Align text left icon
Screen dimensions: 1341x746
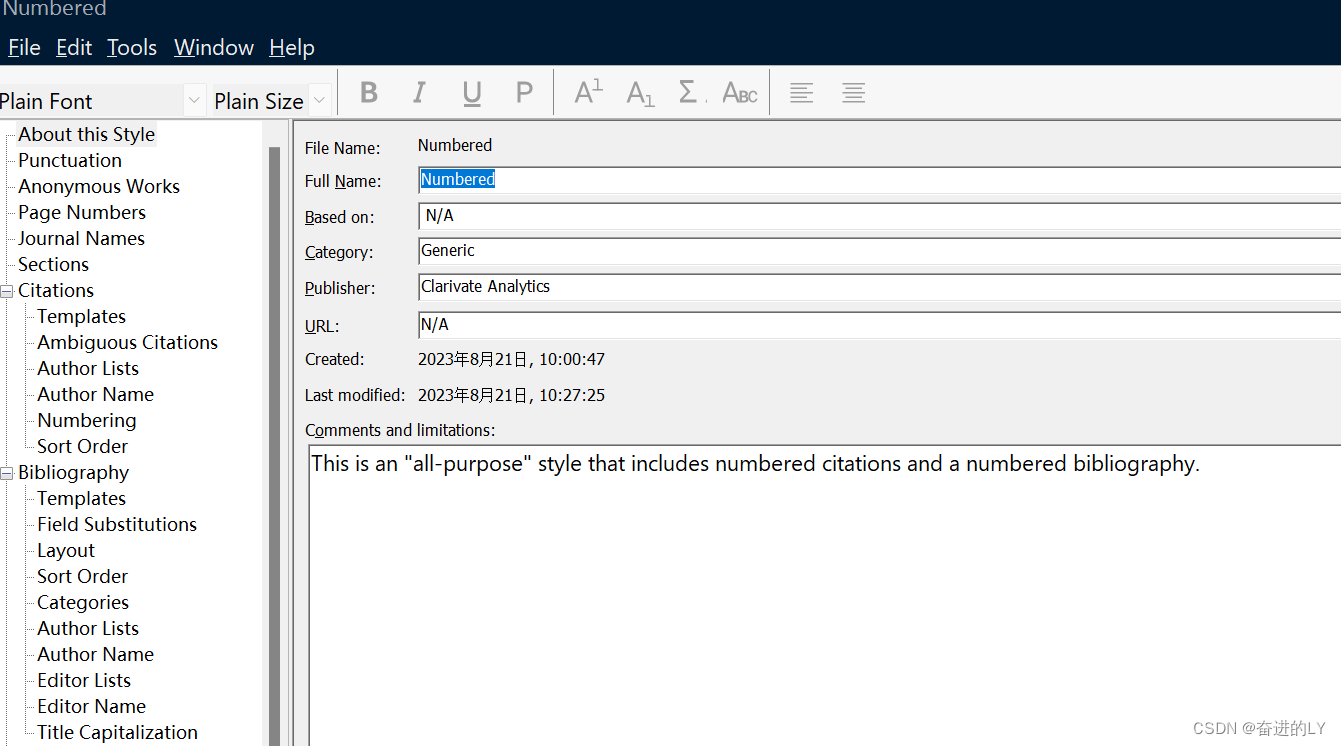click(x=801, y=93)
